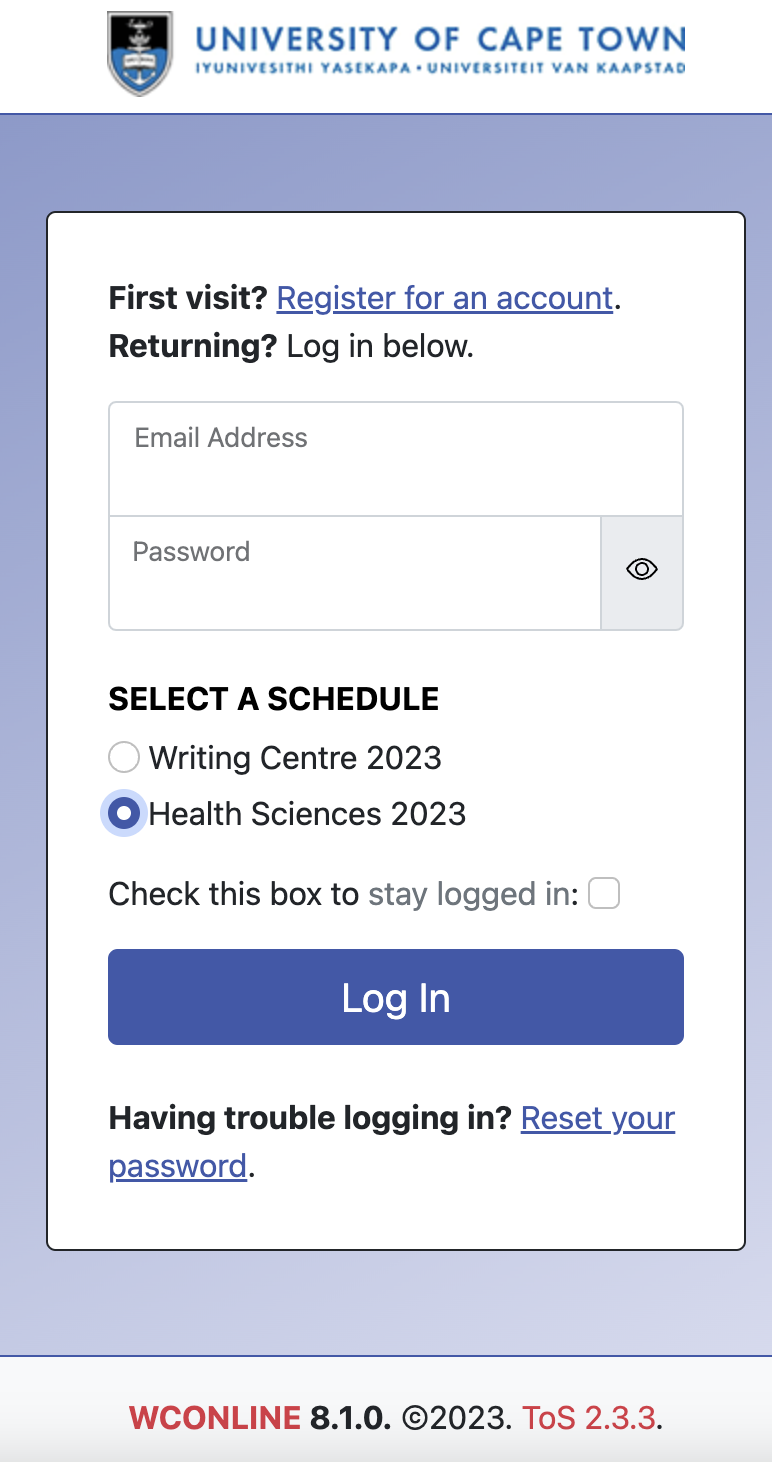Tick the stay logged in checkbox

604,893
